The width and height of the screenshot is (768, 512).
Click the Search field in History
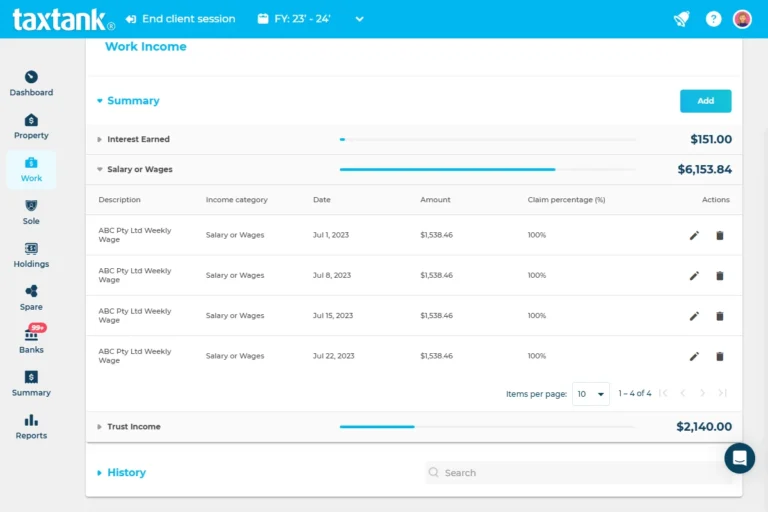click(x=578, y=472)
